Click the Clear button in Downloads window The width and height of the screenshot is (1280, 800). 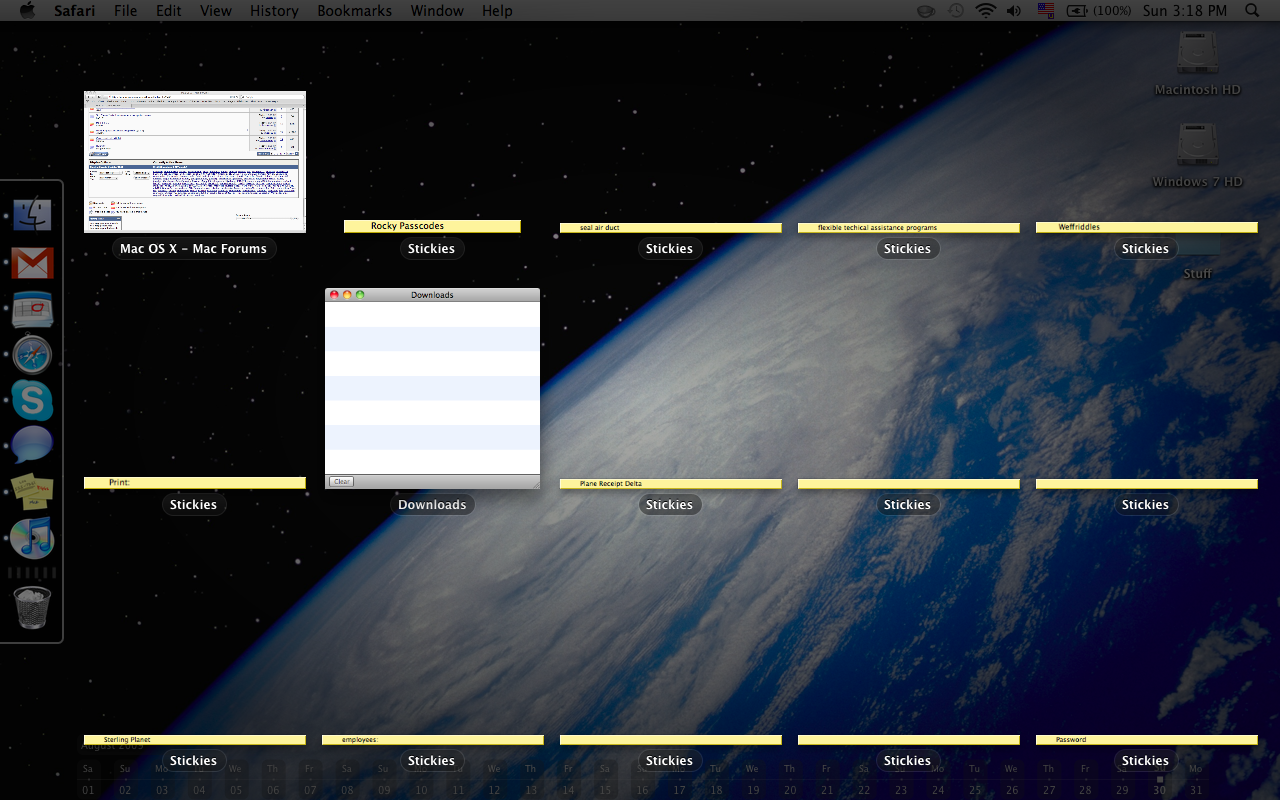[341, 482]
